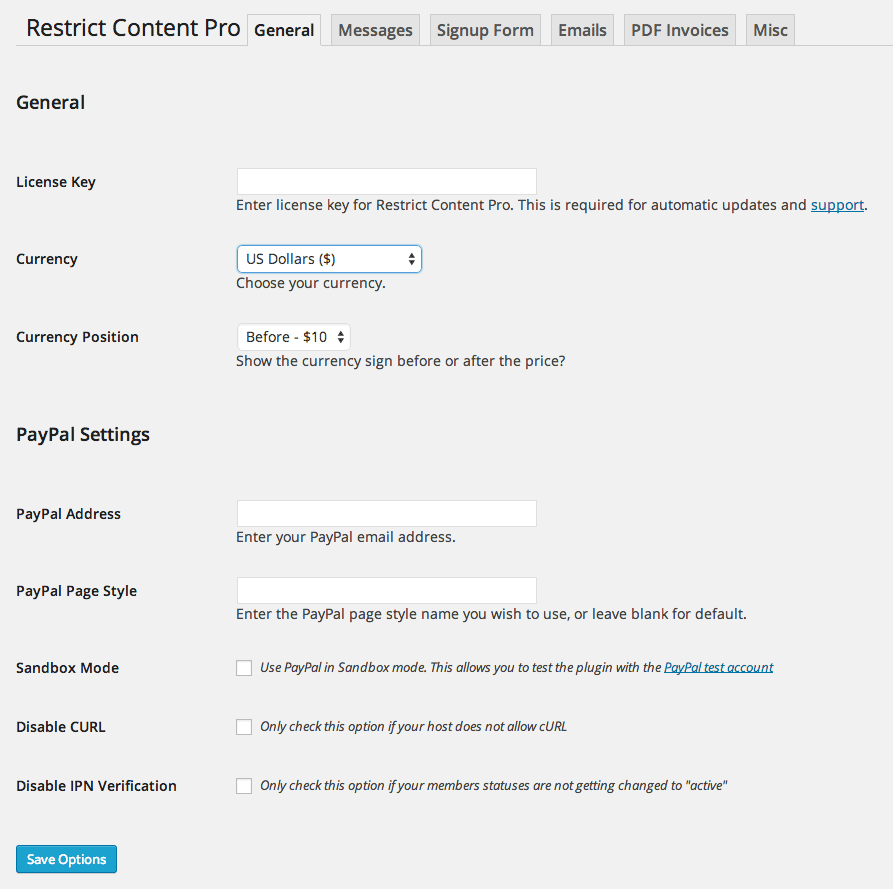This screenshot has height=889, width=893.
Task: Click the 'Sandbox Mode' label
Action: pos(68,668)
